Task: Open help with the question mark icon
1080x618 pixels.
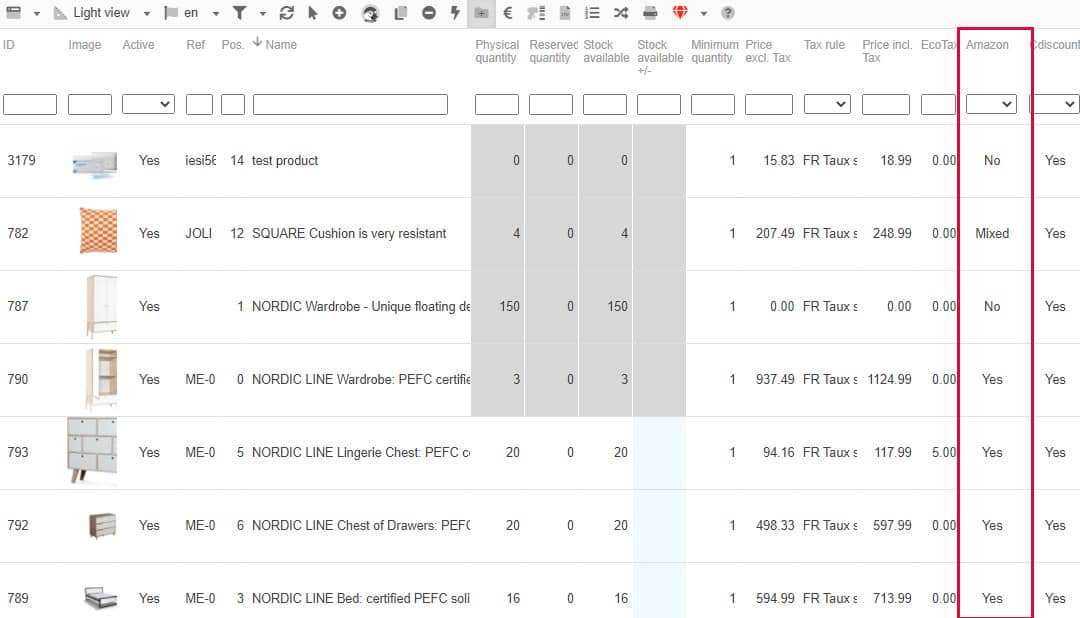Action: pos(727,12)
